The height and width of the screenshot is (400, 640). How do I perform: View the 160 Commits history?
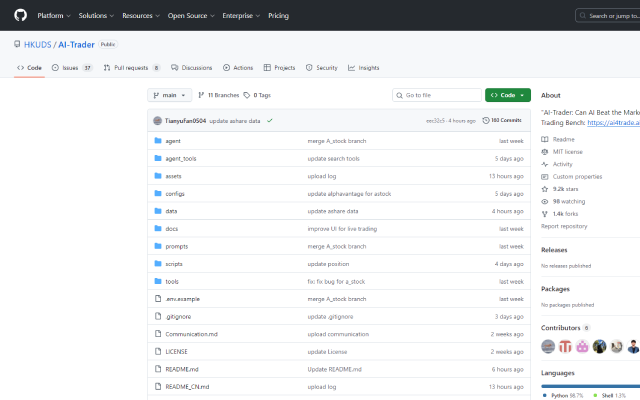pos(505,120)
